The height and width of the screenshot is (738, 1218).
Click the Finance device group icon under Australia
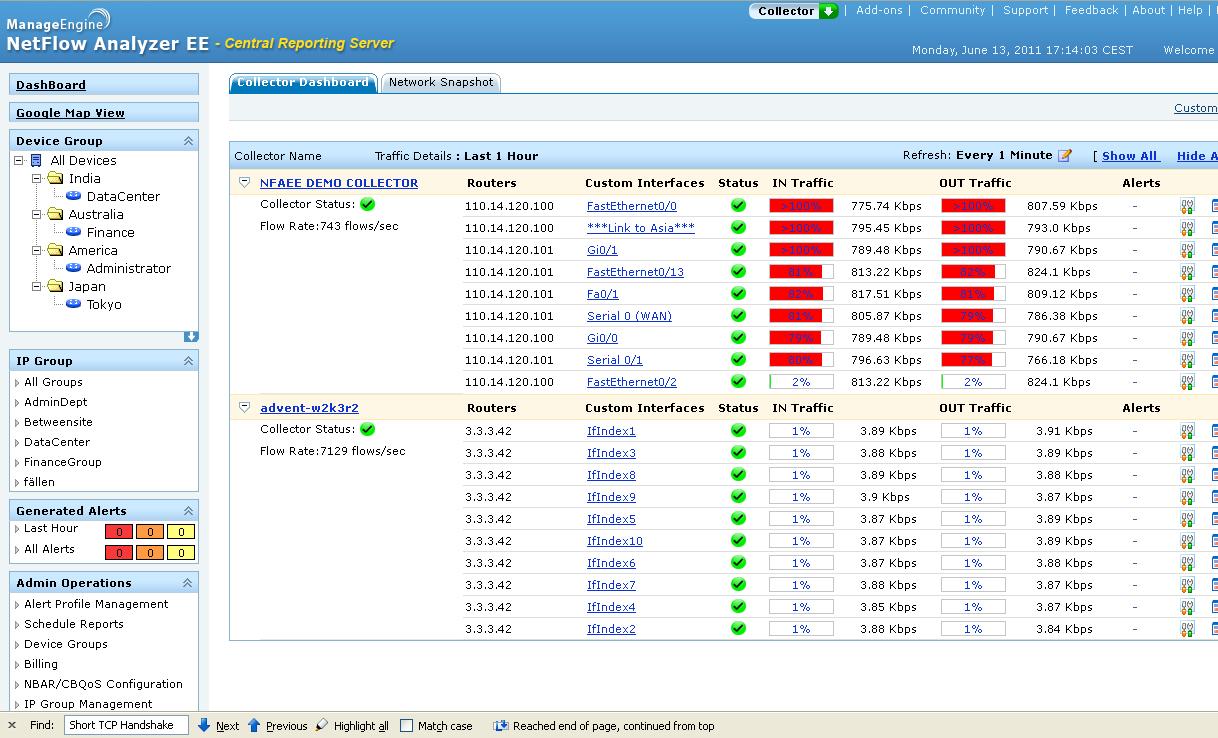coord(73,233)
